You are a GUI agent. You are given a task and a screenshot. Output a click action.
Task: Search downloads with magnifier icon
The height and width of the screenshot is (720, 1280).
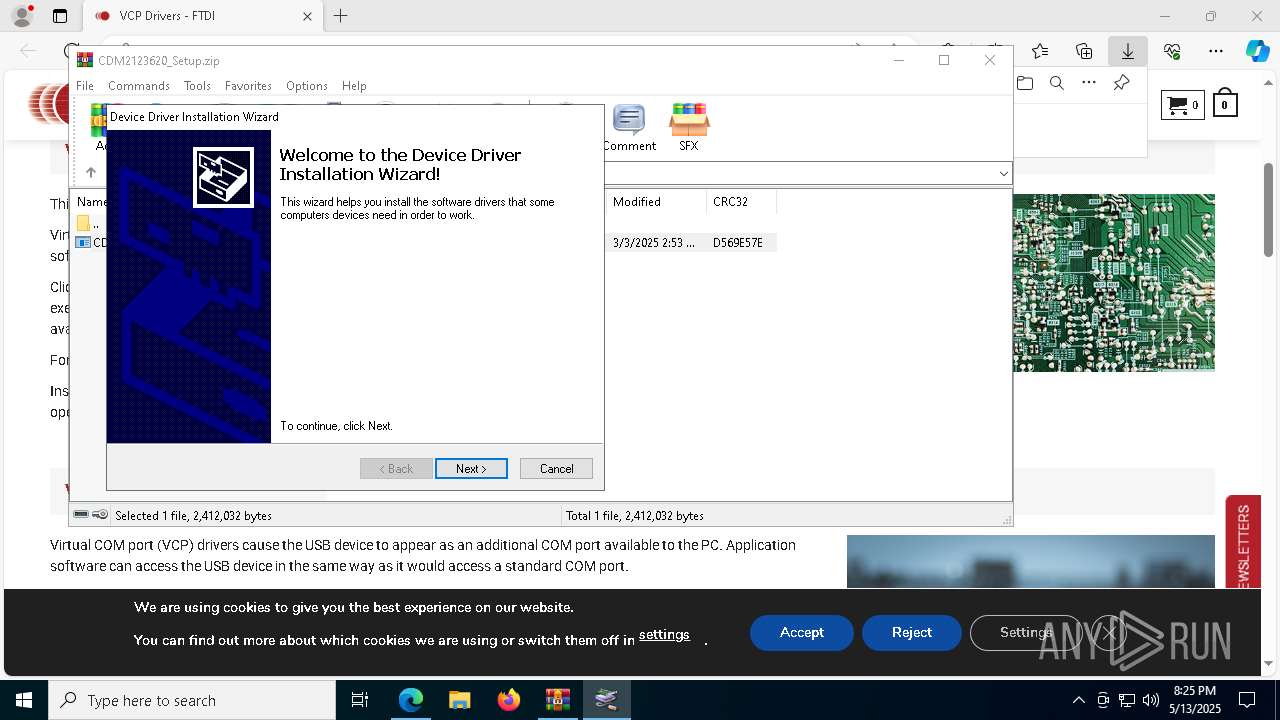pos(1057,83)
